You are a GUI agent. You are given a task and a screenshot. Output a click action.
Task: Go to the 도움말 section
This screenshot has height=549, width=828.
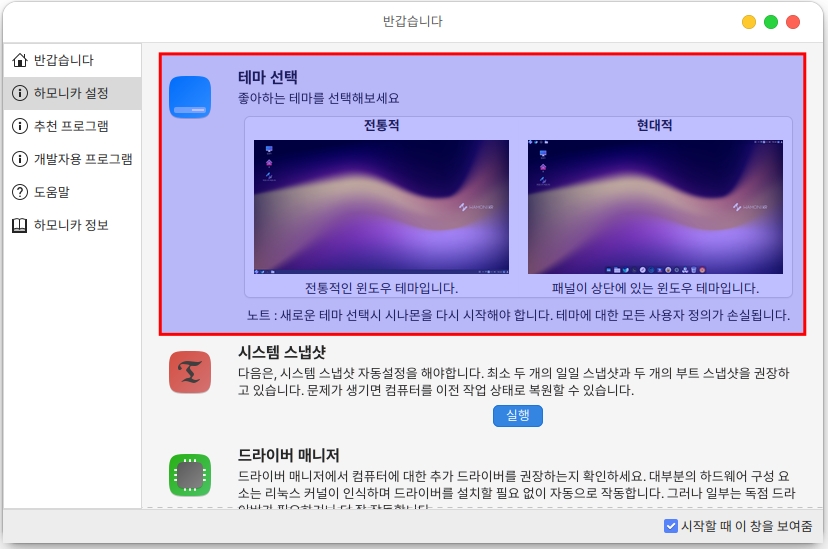point(51,192)
